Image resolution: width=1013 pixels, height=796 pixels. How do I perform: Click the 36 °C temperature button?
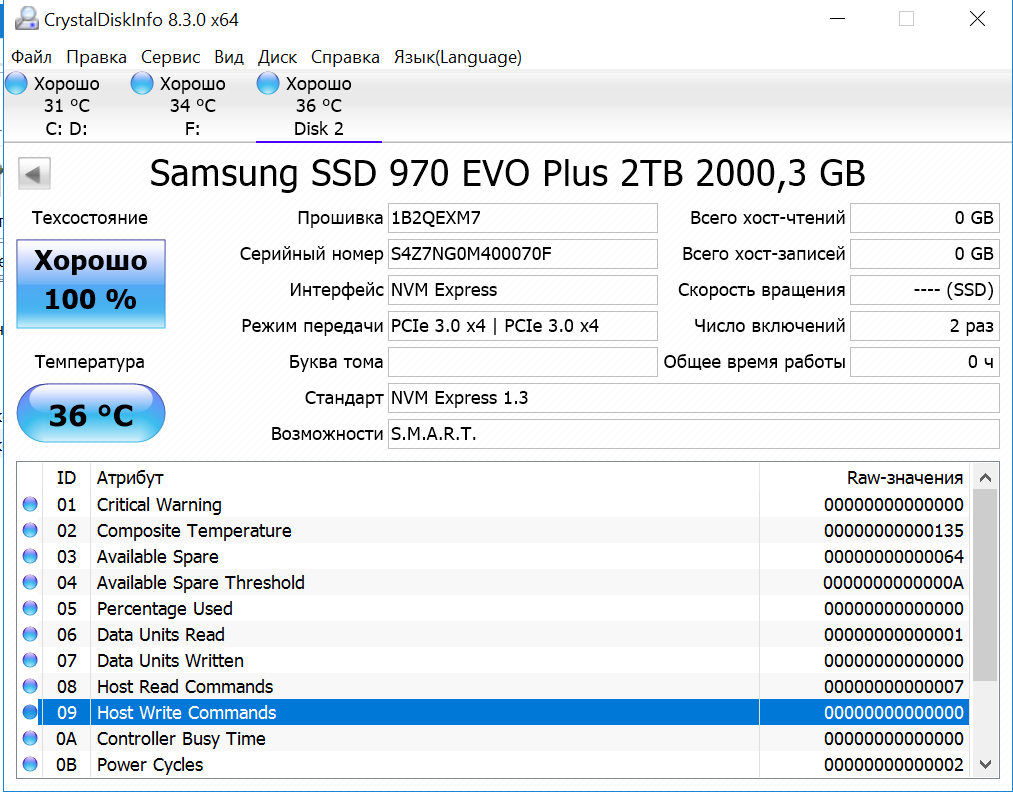(91, 414)
